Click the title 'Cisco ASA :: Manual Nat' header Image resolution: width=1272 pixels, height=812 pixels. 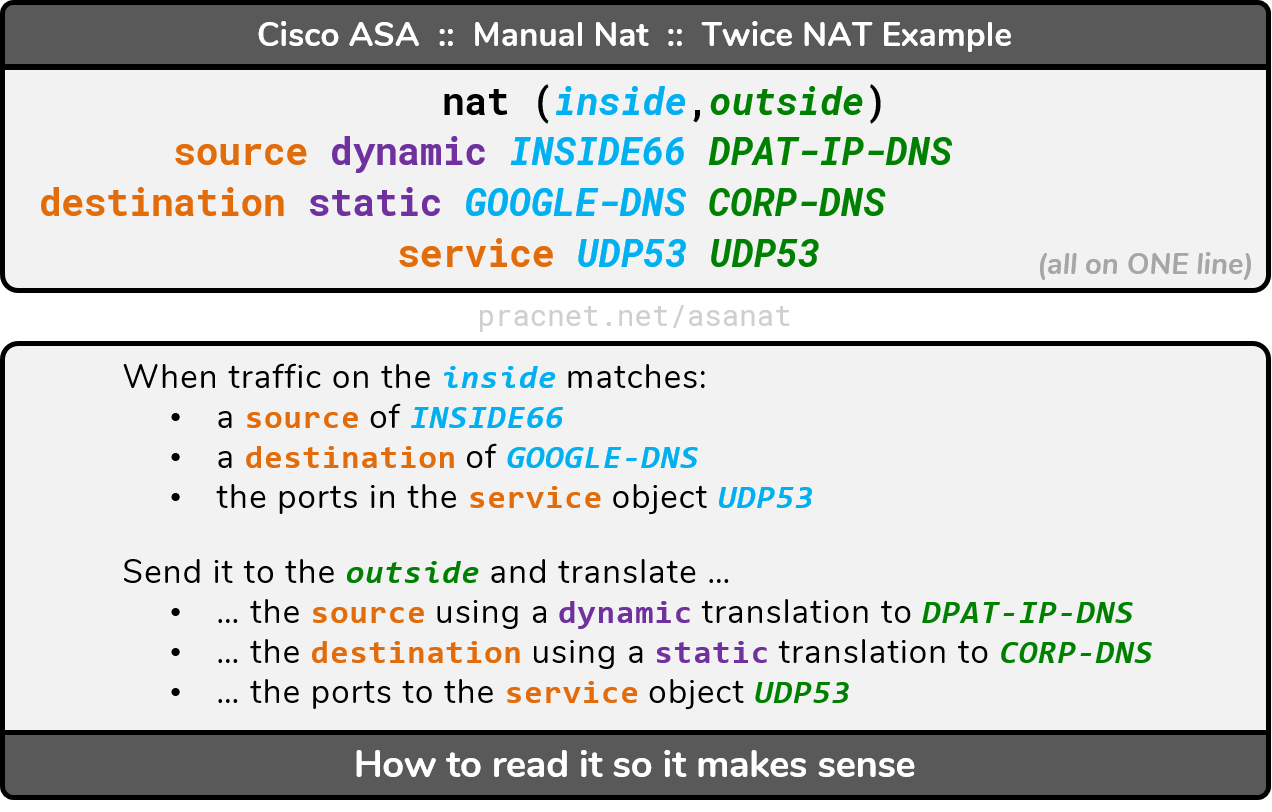634,35
